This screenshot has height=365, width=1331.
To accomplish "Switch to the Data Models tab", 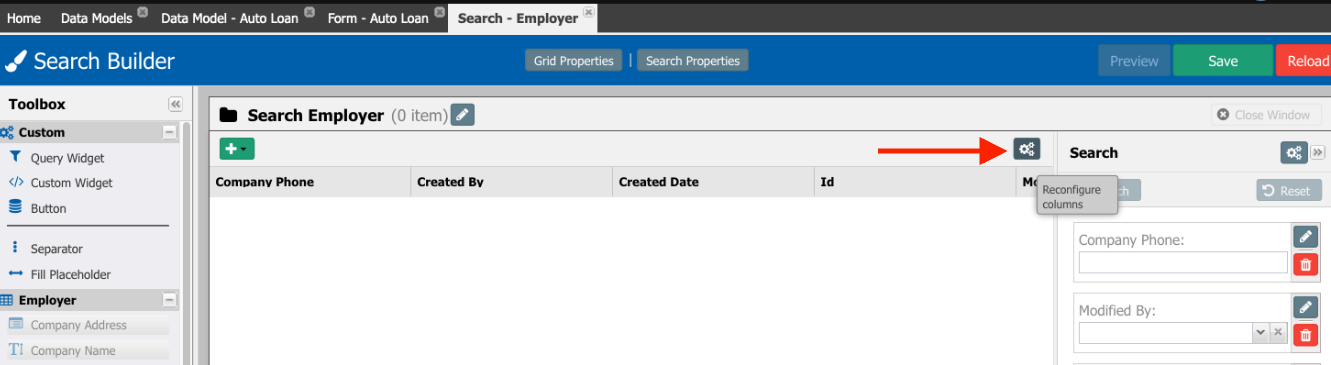I will click(96, 18).
